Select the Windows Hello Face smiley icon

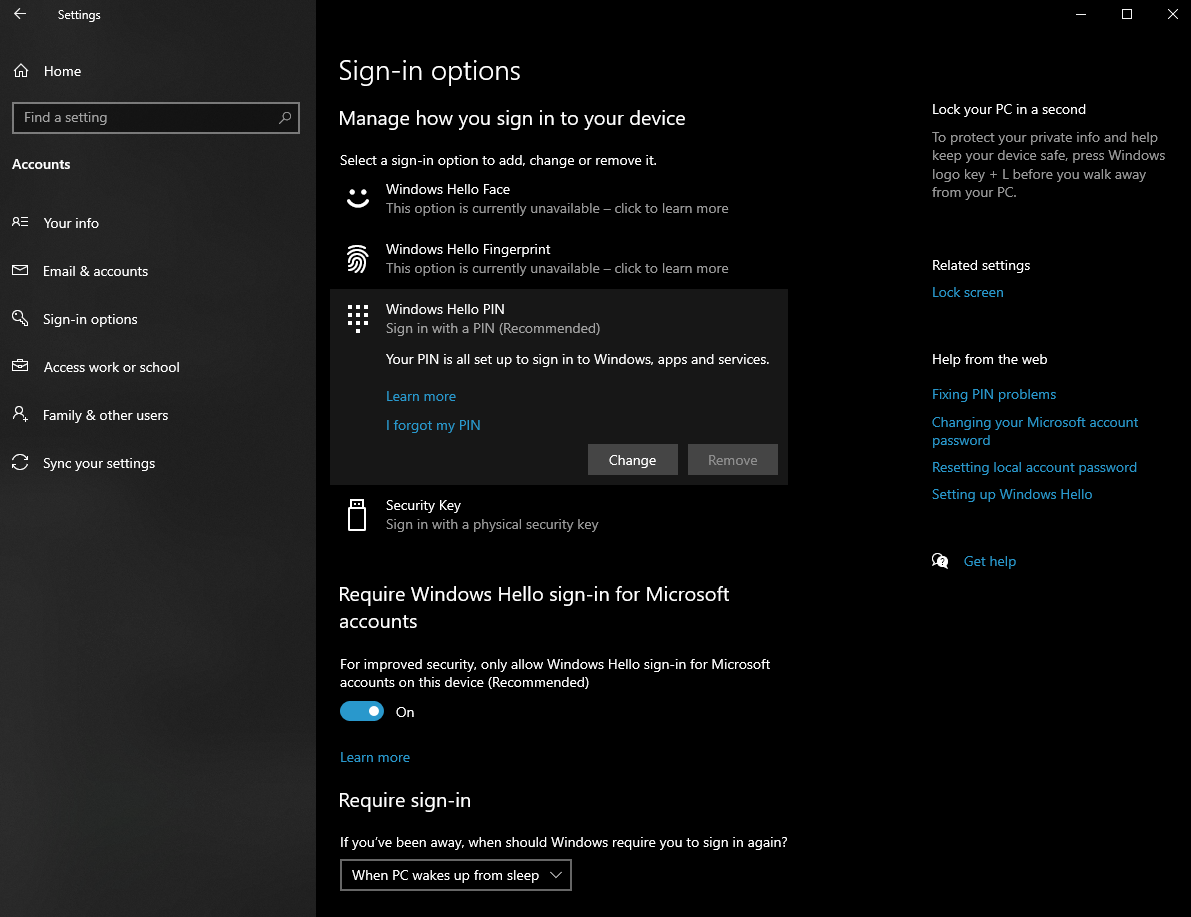(x=358, y=198)
